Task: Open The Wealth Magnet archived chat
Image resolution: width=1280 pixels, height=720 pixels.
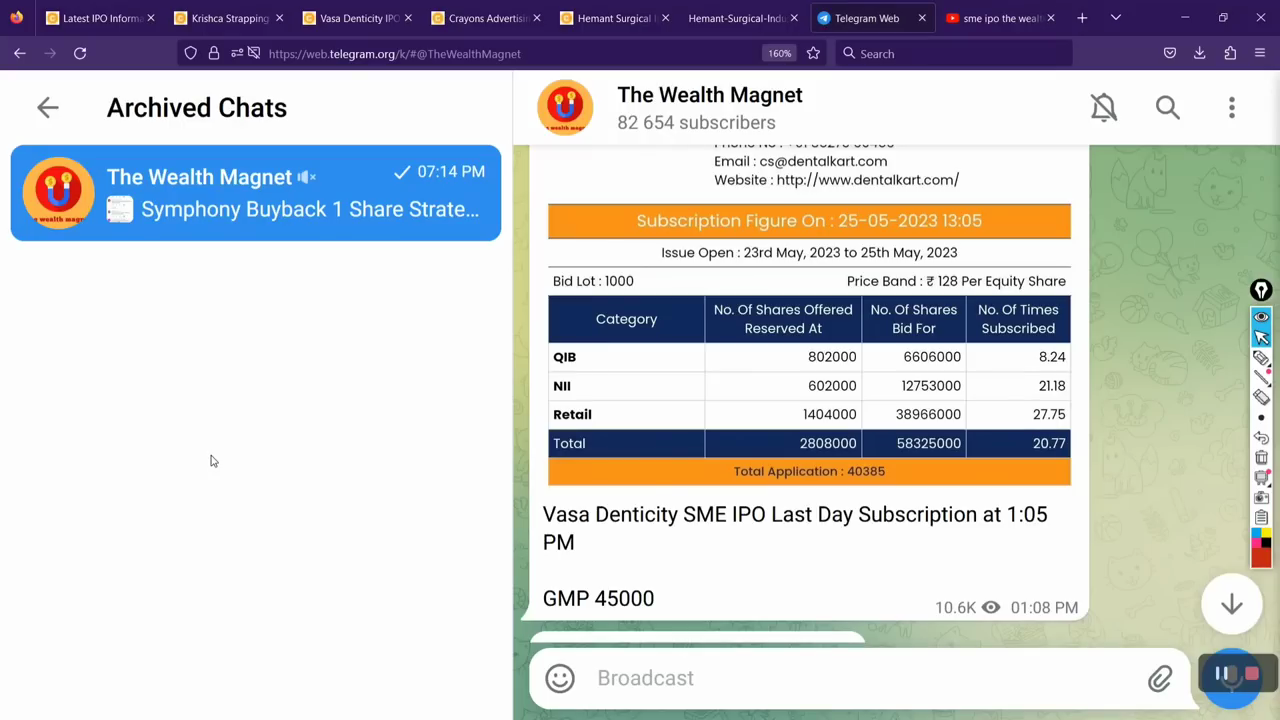Action: pos(256,193)
